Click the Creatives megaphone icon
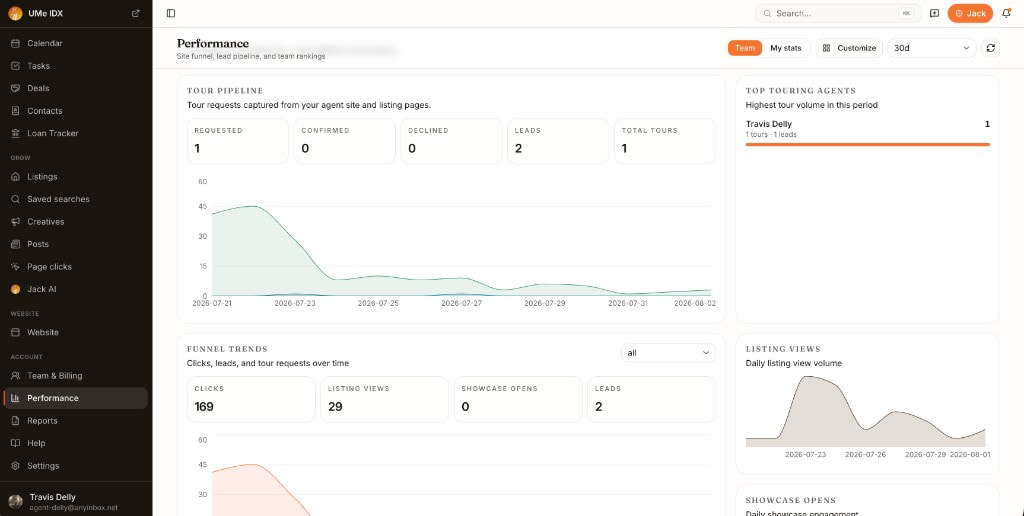The width and height of the screenshot is (1024, 516). [15, 222]
